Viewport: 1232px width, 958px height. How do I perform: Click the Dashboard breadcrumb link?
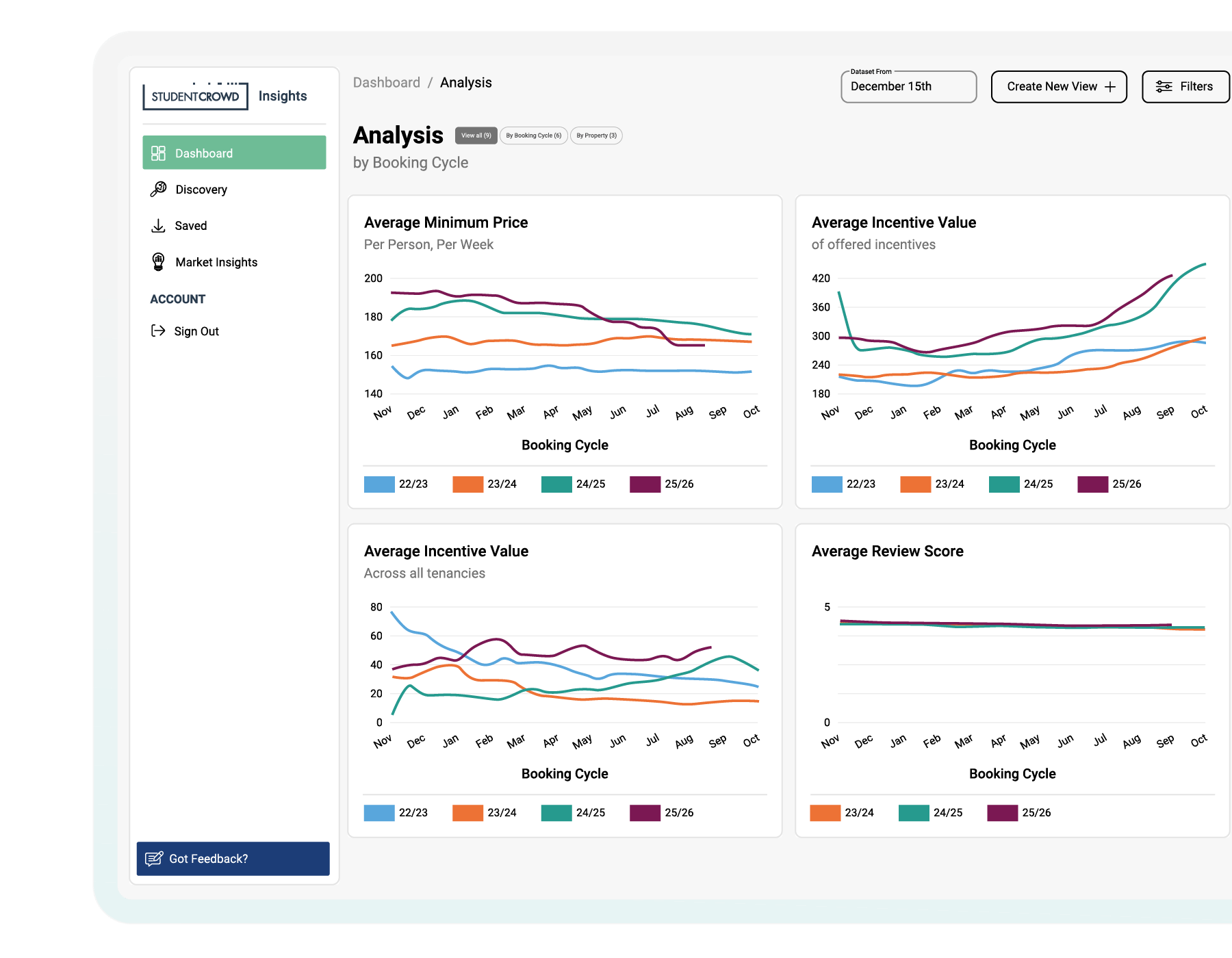pos(387,82)
